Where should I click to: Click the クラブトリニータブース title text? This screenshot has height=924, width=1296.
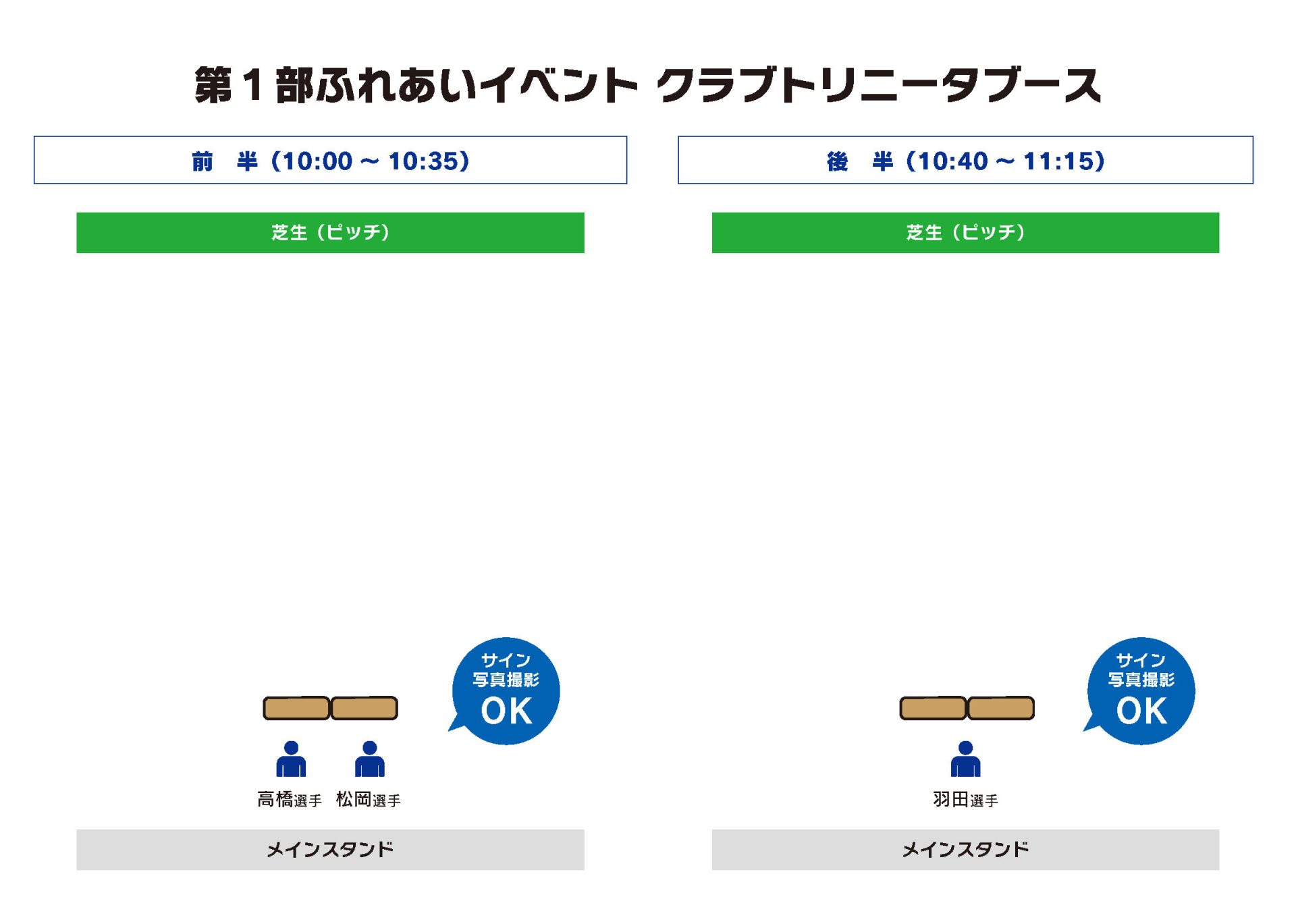(879, 85)
